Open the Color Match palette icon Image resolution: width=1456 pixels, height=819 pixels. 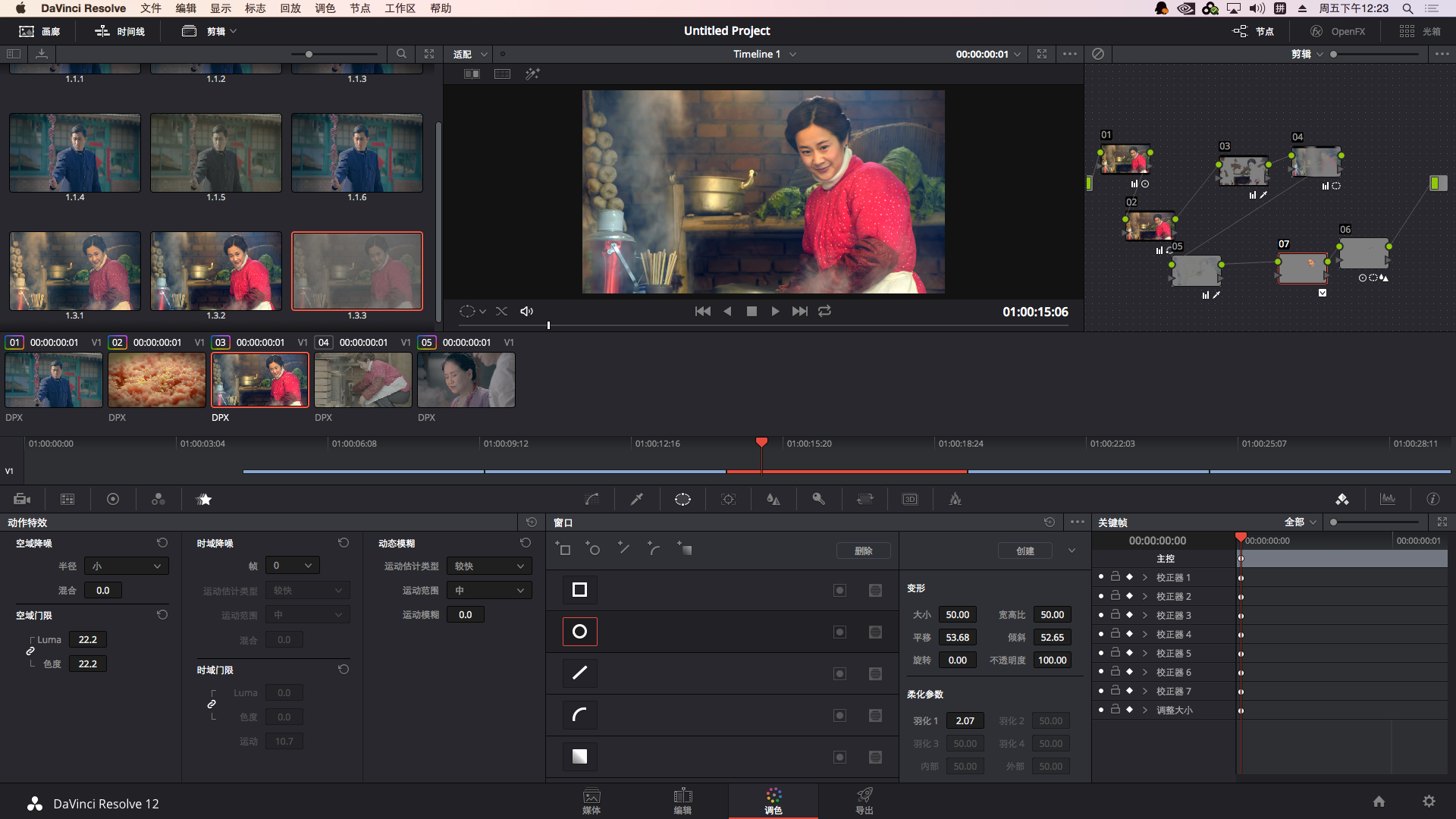point(67,499)
